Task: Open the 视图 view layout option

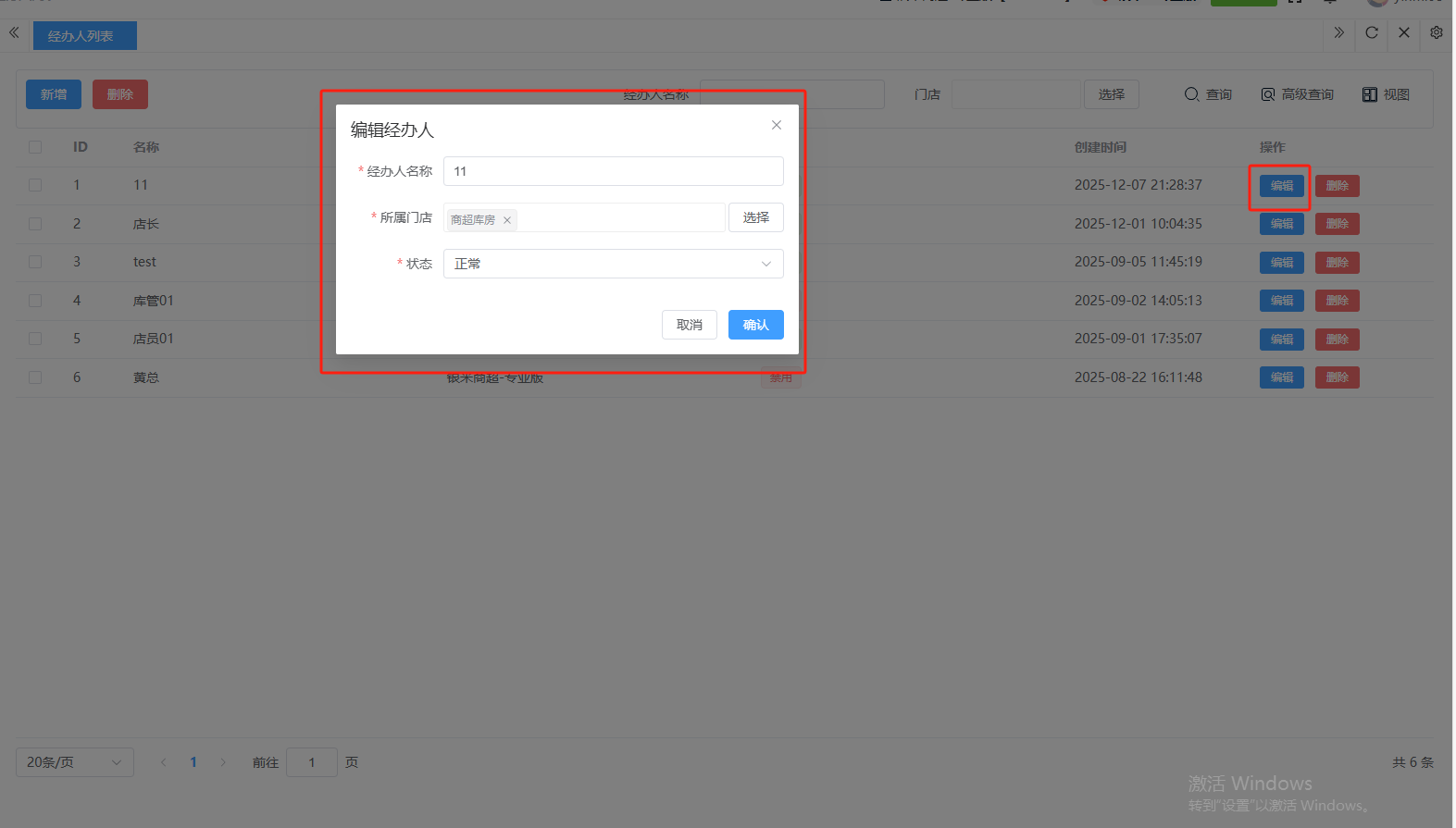Action: (1386, 94)
